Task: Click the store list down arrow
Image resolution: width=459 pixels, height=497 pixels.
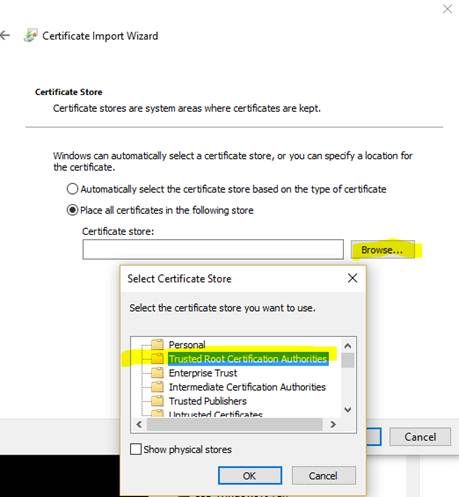Action: [348, 410]
